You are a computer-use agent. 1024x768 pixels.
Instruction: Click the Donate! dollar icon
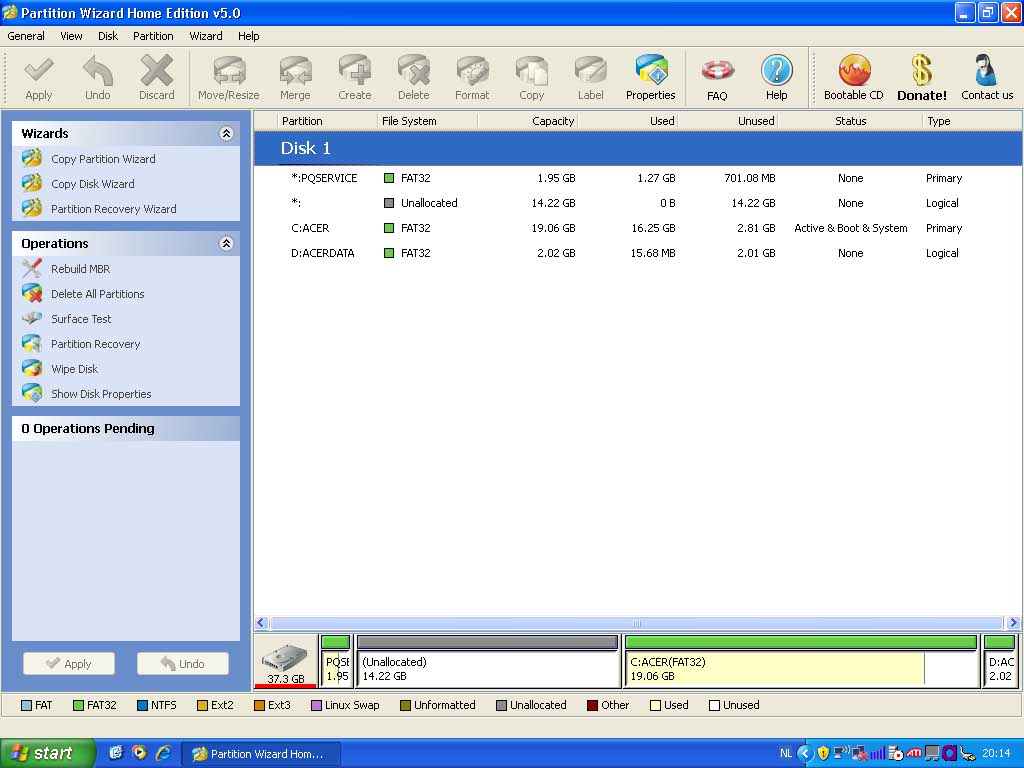921,71
